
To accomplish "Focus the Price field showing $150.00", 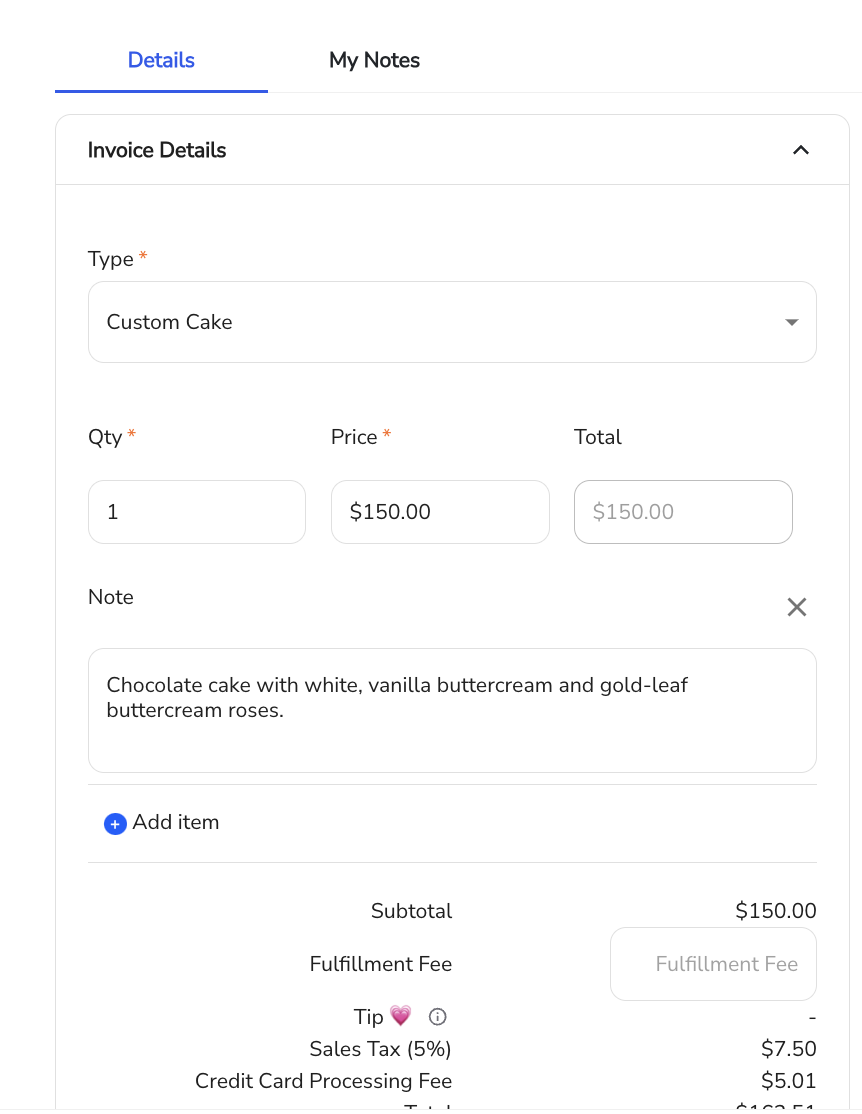I will point(440,512).
